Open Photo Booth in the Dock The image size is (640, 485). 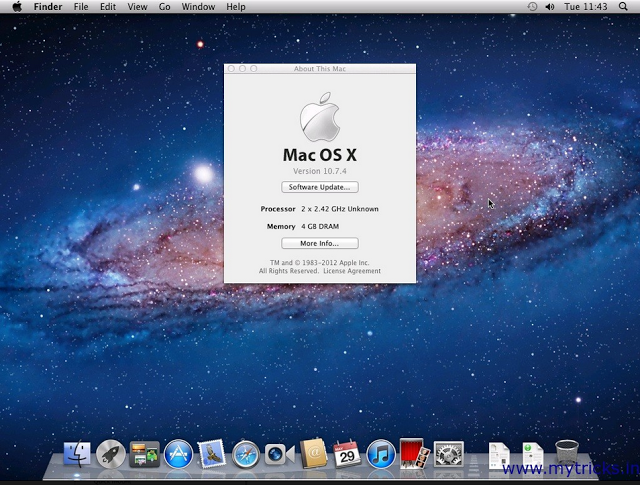coord(415,453)
